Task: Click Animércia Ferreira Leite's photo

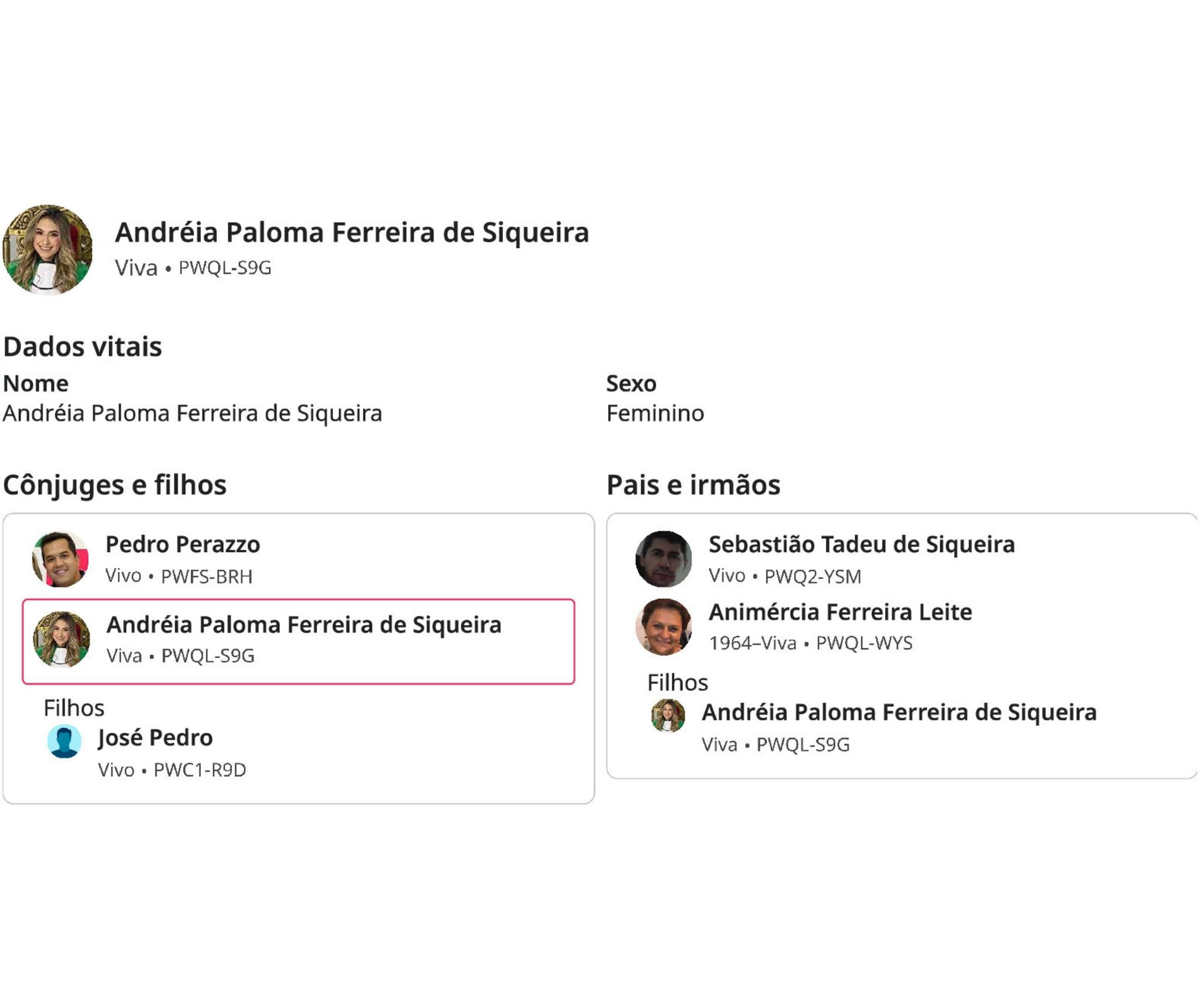Action: pyautogui.click(x=663, y=627)
